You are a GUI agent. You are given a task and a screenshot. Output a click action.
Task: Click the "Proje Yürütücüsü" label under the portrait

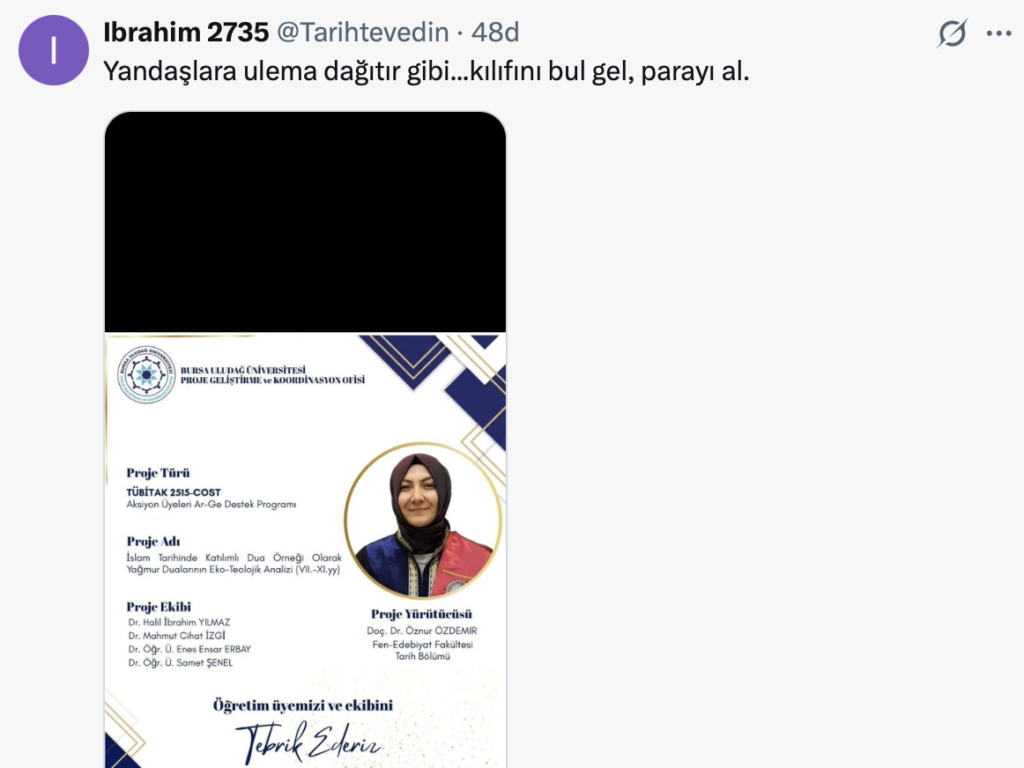pyautogui.click(x=421, y=614)
